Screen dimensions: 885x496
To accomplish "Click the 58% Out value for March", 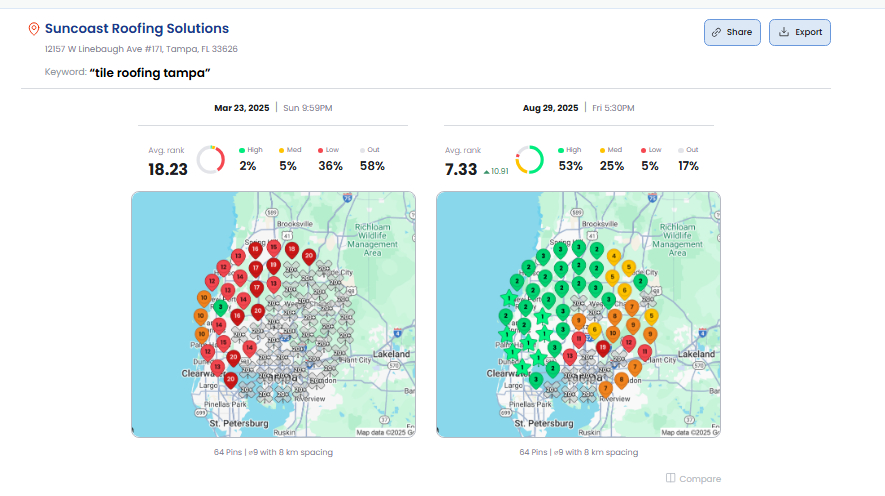I will pos(372,166).
